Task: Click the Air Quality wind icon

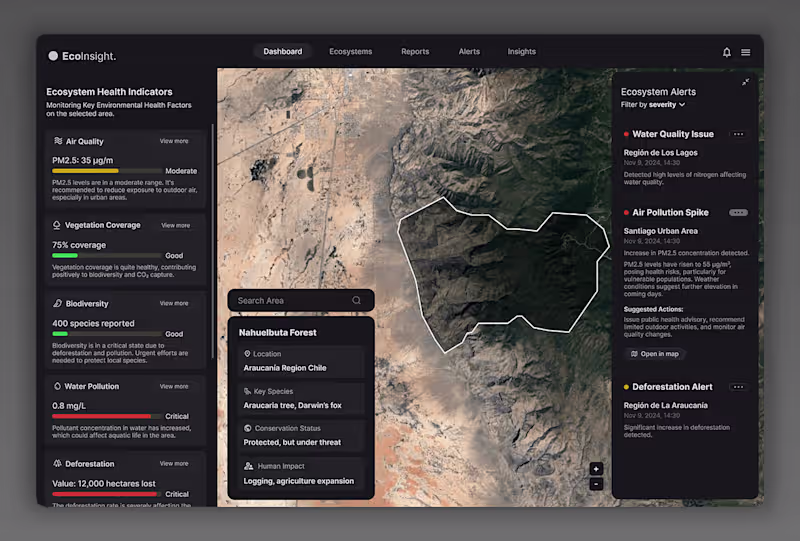Action: (x=58, y=141)
